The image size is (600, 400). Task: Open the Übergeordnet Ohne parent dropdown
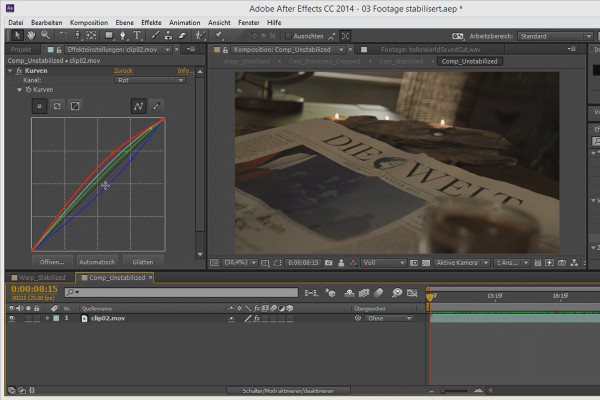click(389, 318)
